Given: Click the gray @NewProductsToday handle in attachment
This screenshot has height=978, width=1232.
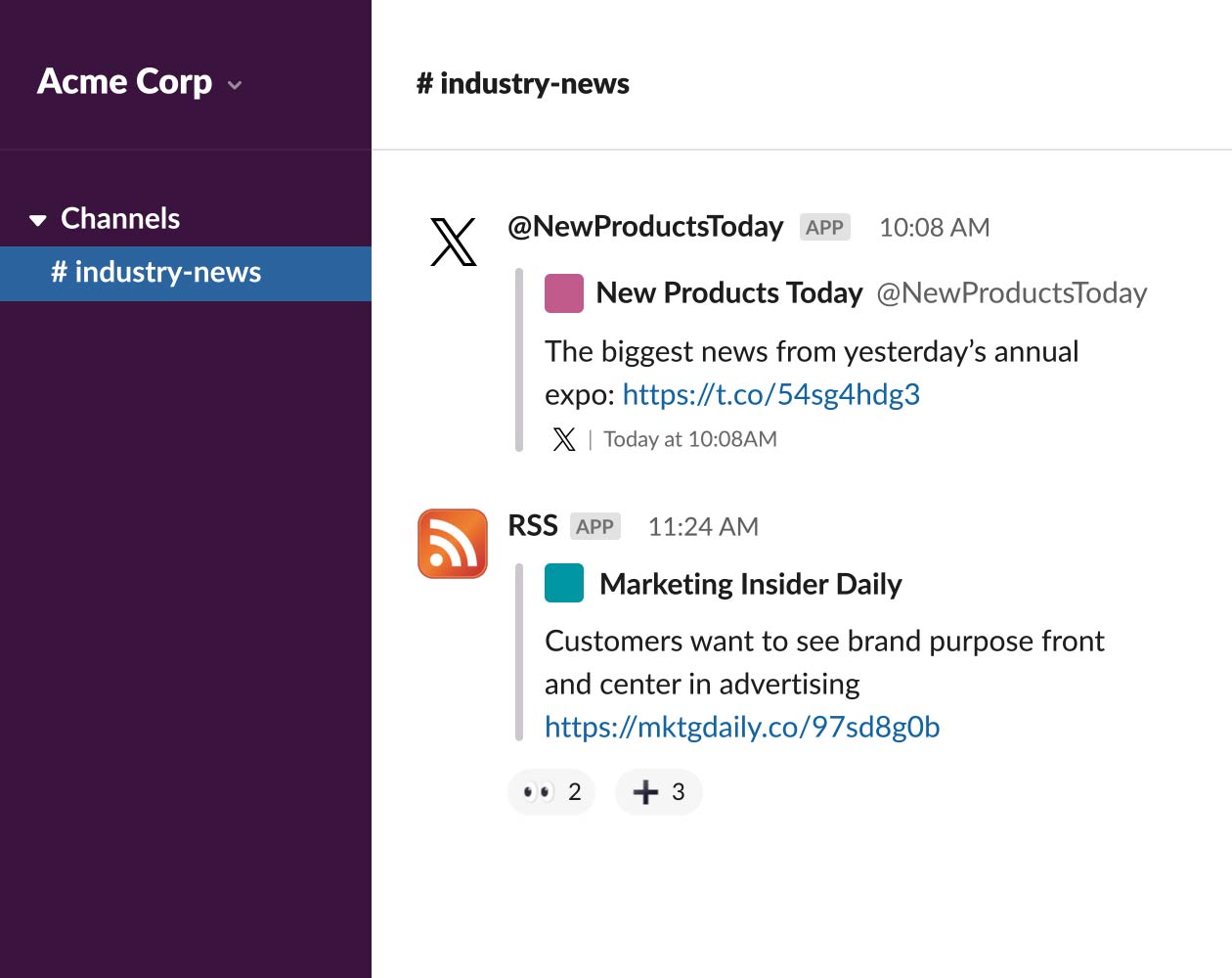Looking at the screenshot, I should coord(1012,292).
